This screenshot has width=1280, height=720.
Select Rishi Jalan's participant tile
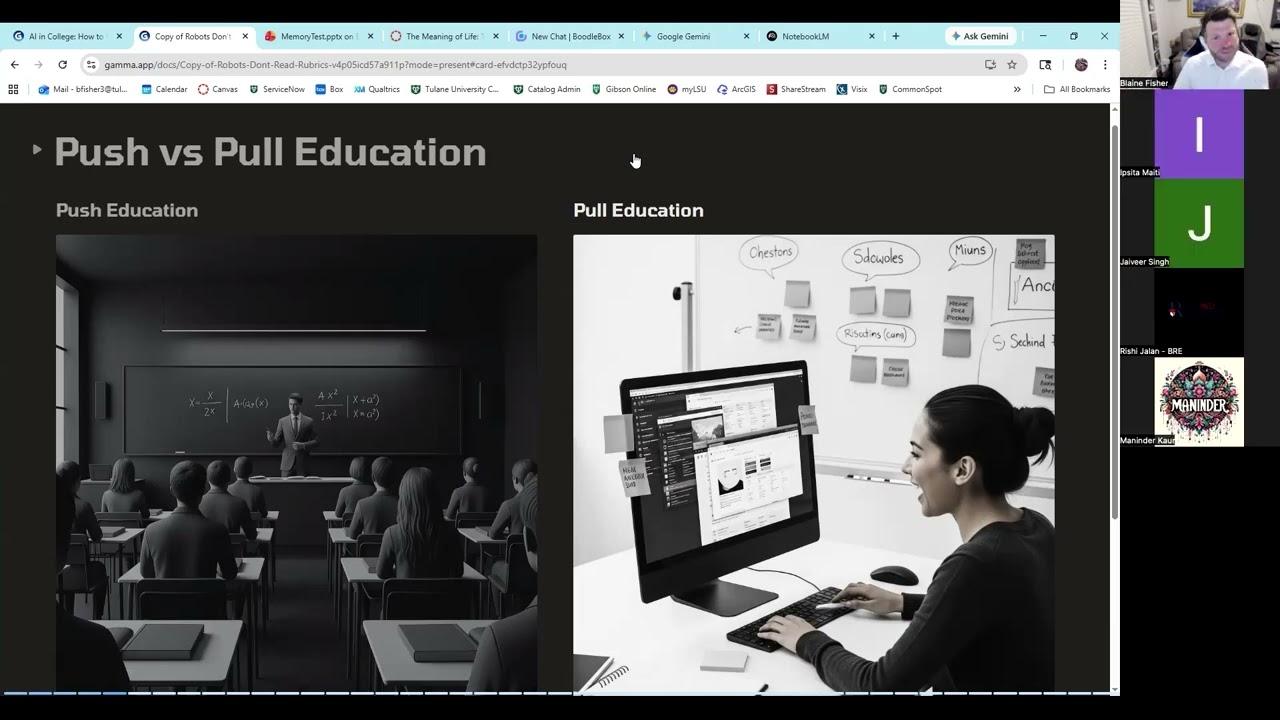(1199, 312)
